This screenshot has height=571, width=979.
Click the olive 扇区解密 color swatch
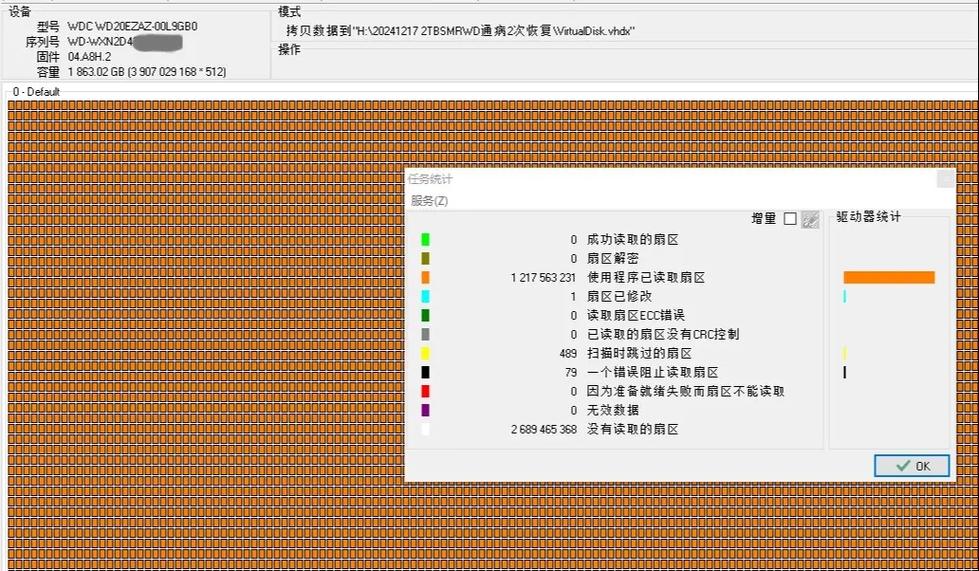425,259
